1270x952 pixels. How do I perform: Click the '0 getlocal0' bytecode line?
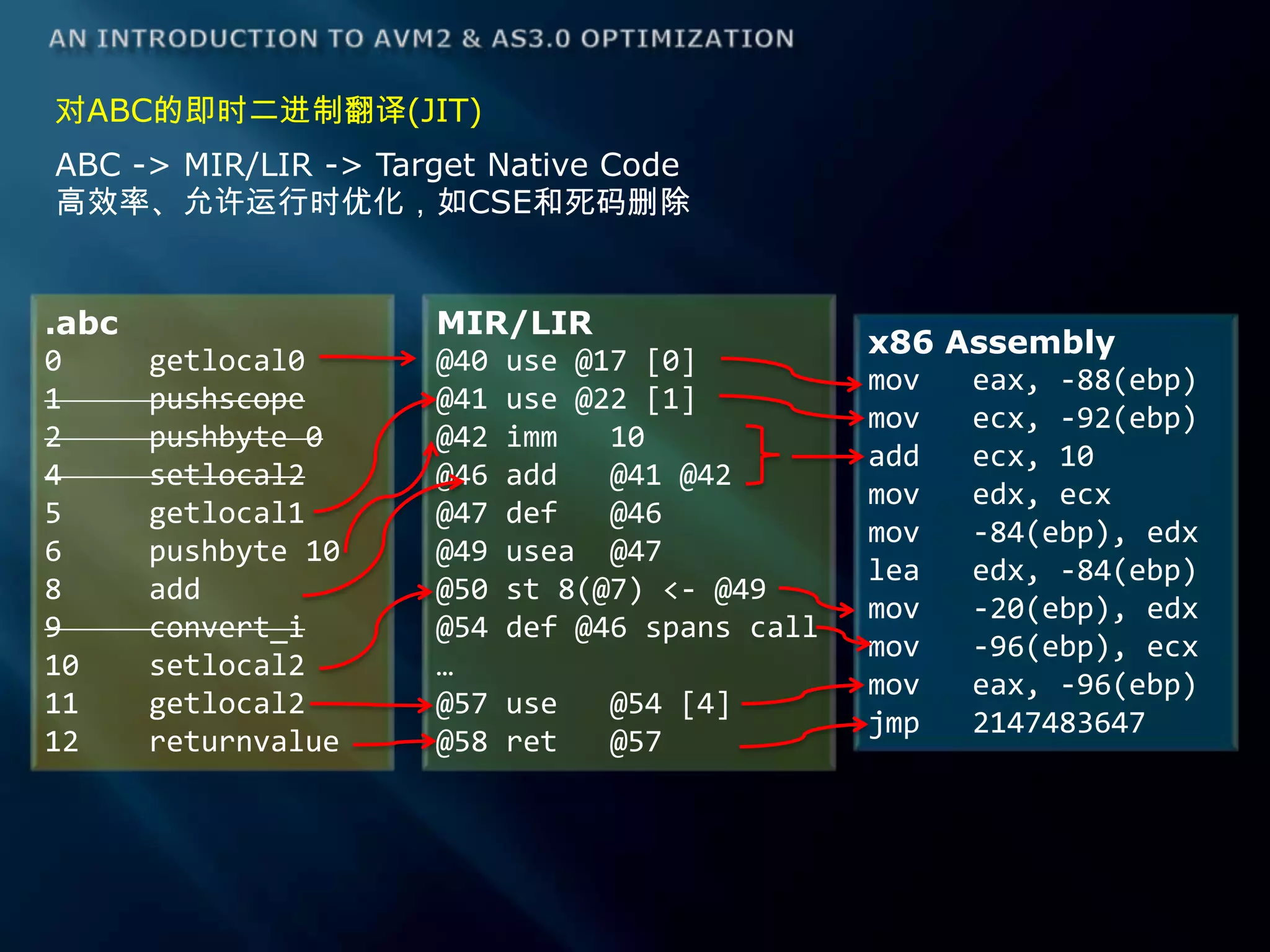click(175, 361)
